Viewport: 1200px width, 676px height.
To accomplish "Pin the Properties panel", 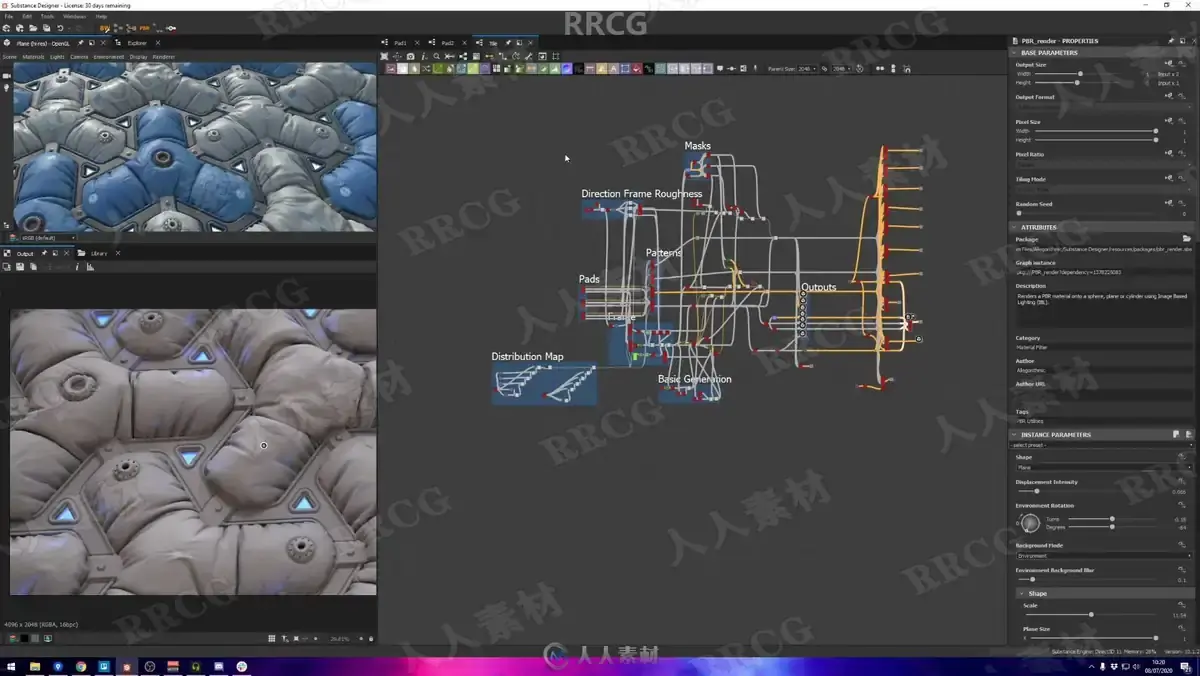I will (x=1171, y=41).
